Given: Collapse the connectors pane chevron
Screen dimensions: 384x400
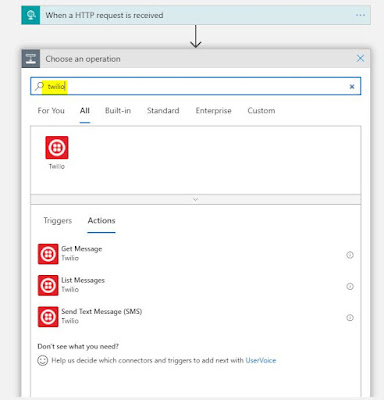Looking at the screenshot, I should click(196, 199).
